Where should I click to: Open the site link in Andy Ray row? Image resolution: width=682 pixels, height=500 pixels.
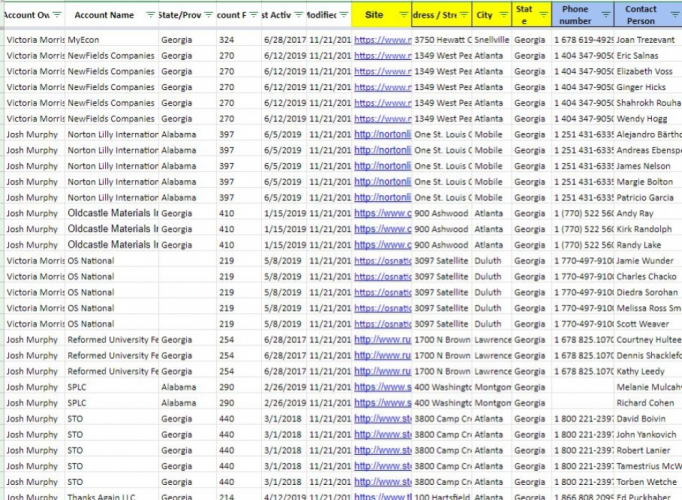pyautogui.click(x=382, y=213)
